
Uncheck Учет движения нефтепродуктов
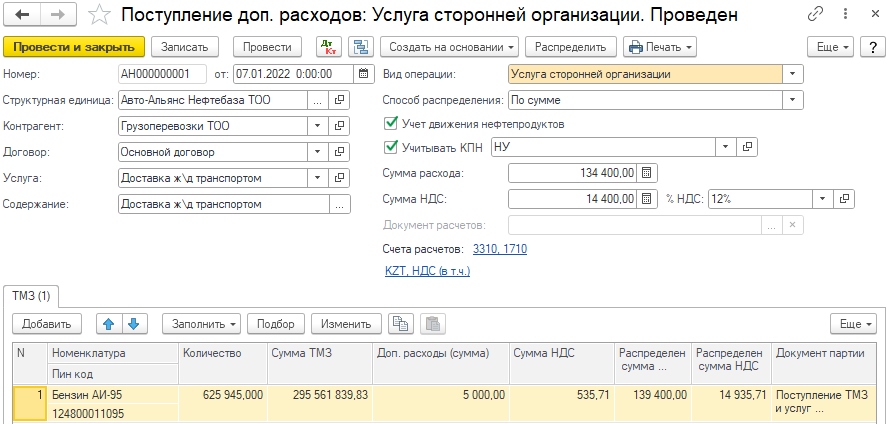pyautogui.click(x=391, y=124)
